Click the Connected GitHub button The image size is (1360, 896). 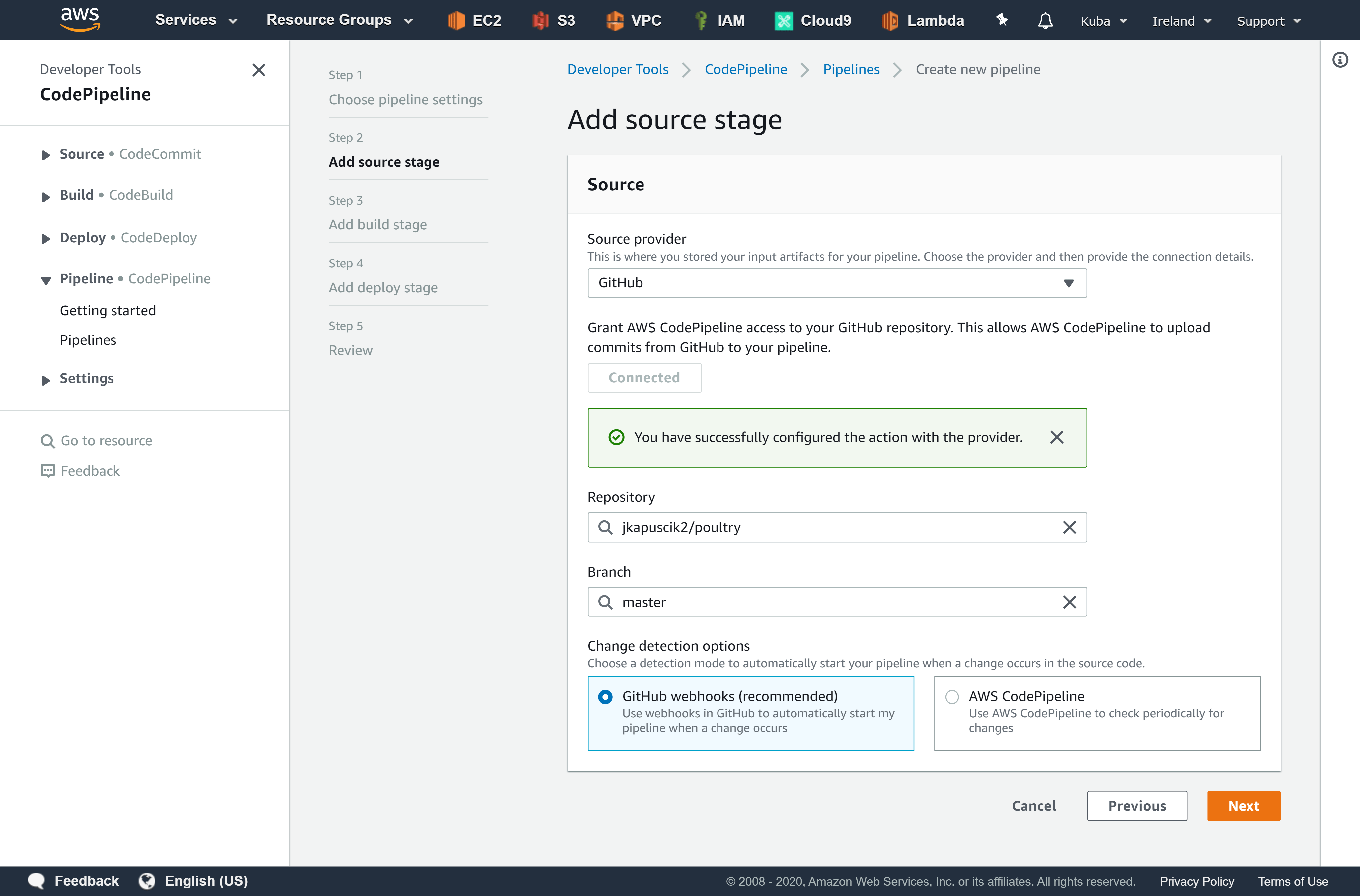(x=644, y=378)
